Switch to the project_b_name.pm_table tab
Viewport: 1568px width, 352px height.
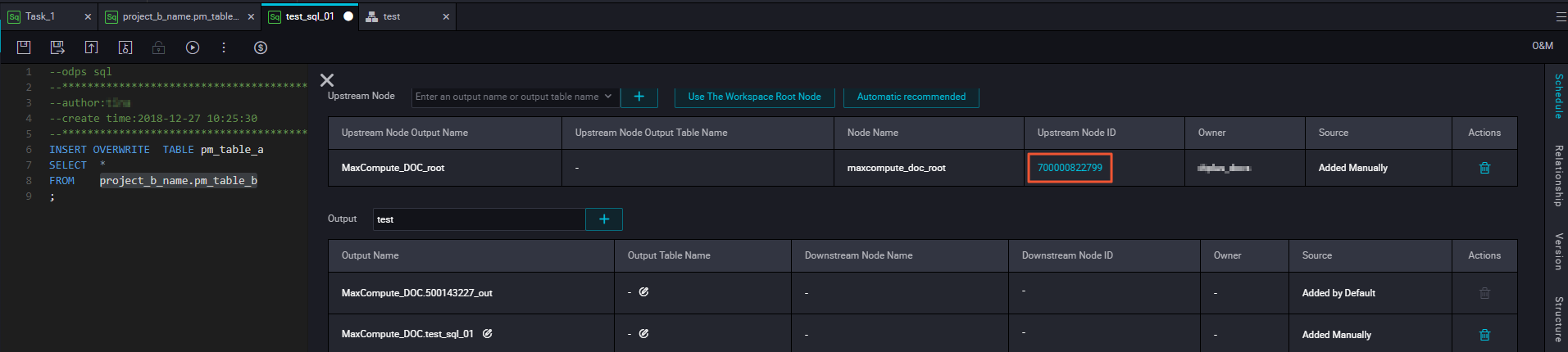pyautogui.click(x=181, y=16)
